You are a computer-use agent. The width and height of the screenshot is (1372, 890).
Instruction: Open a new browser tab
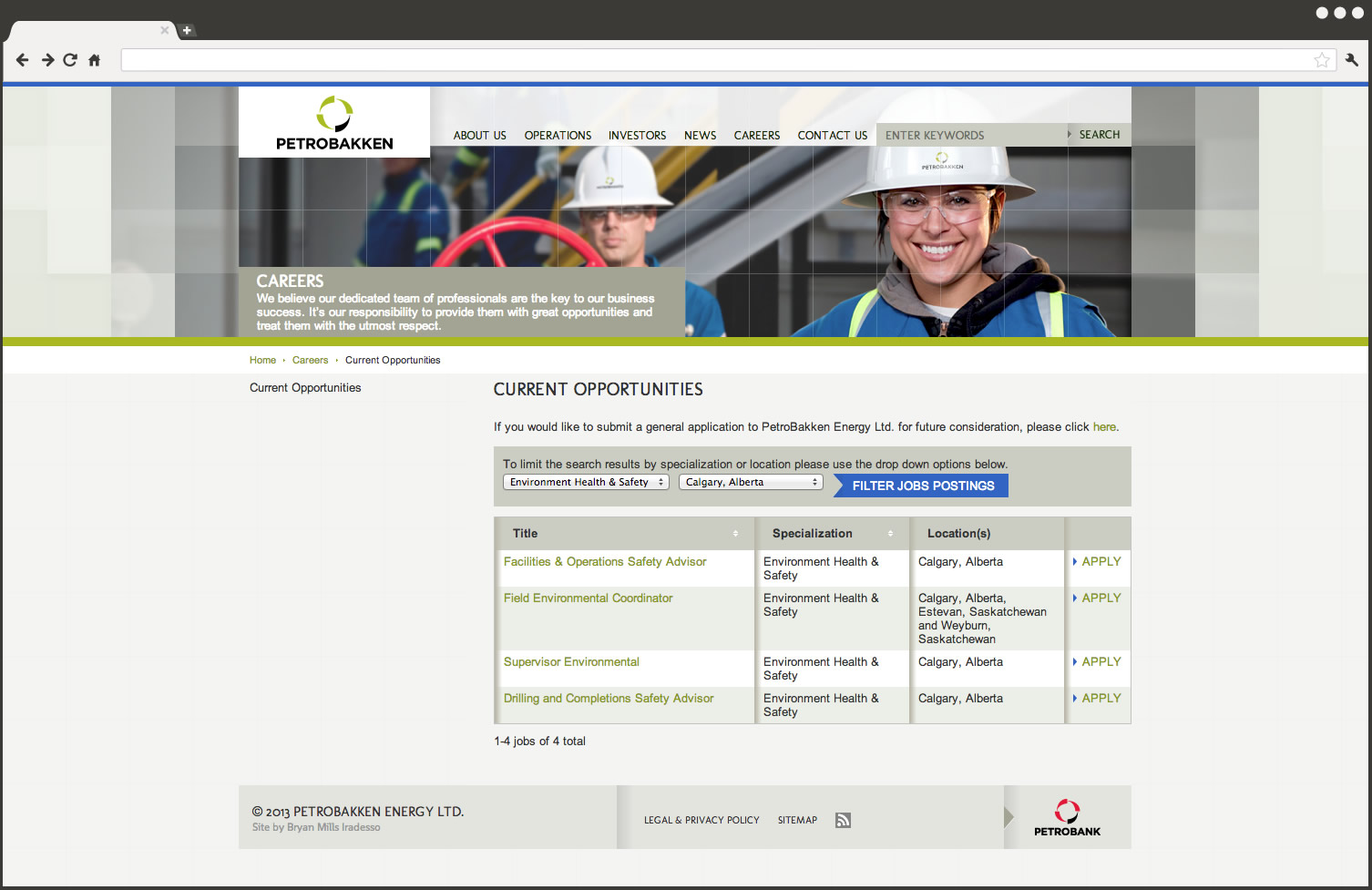pyautogui.click(x=187, y=30)
